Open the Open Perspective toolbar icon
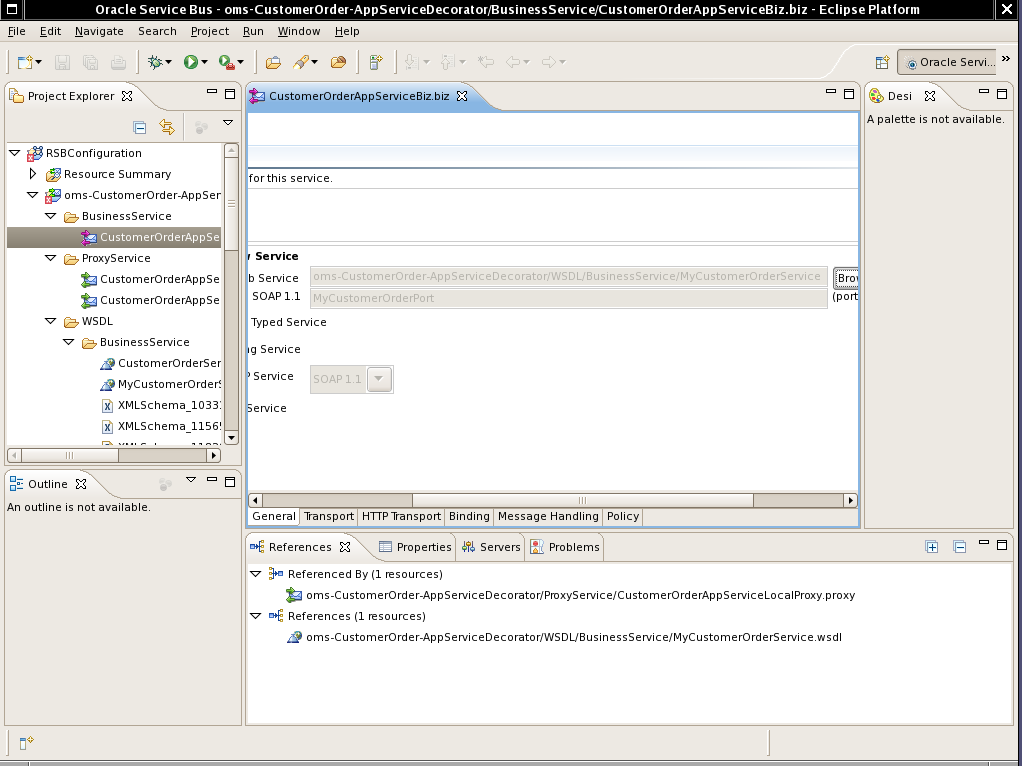 coord(882,62)
